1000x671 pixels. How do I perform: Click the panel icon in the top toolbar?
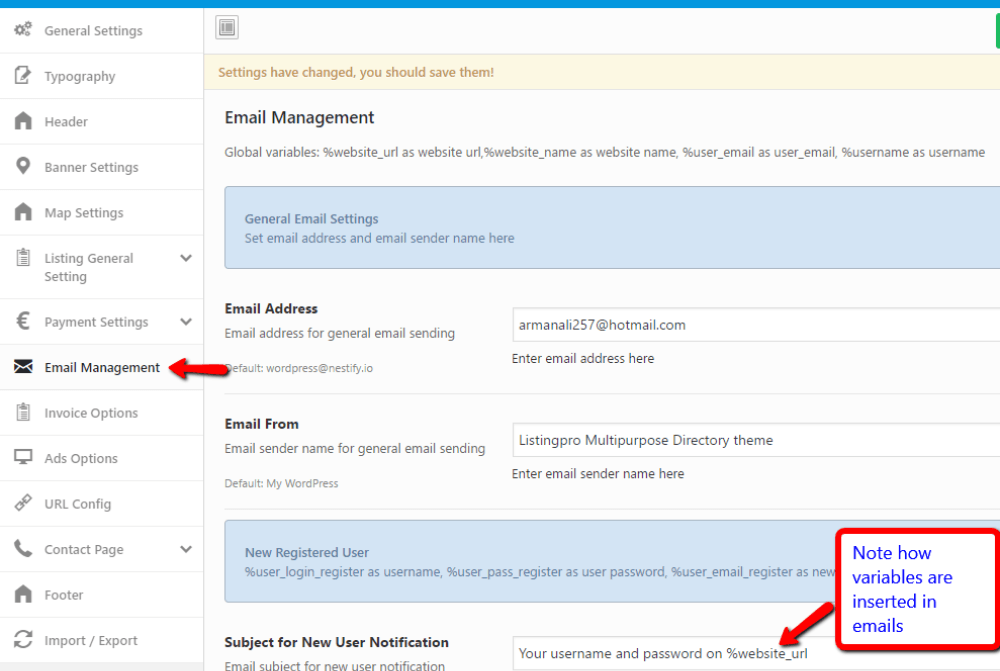click(226, 27)
